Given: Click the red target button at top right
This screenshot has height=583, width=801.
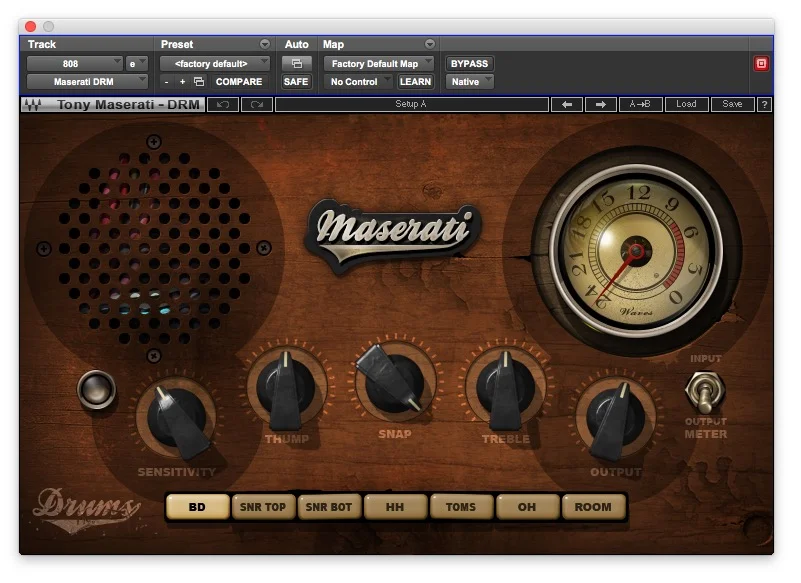Looking at the screenshot, I should pyautogui.click(x=761, y=63).
